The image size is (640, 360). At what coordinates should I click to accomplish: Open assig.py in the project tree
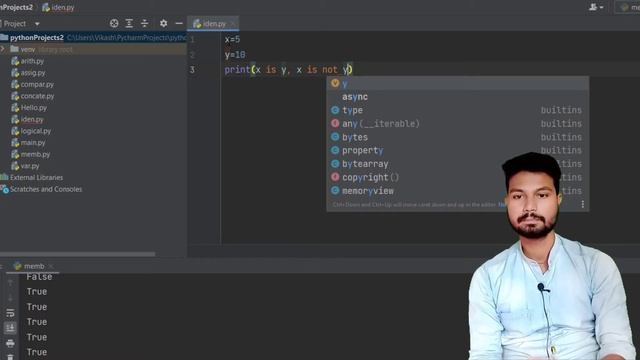33,73
